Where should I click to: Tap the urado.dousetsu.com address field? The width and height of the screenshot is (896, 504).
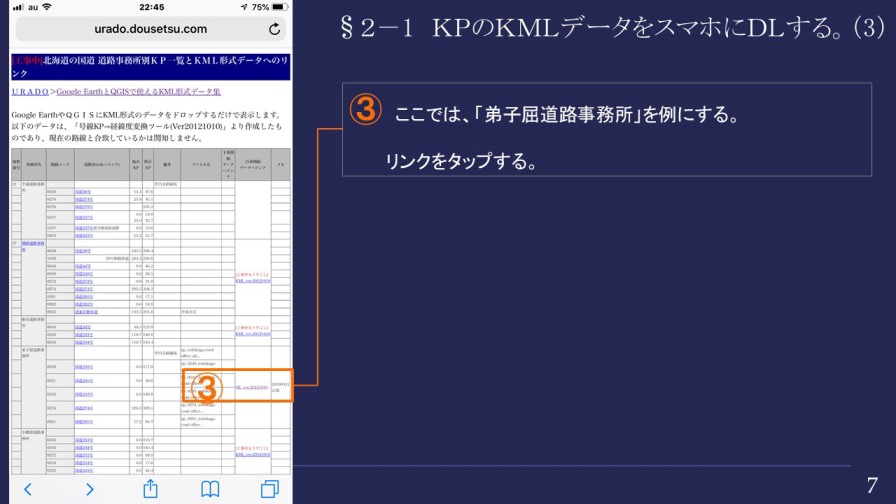150,29
